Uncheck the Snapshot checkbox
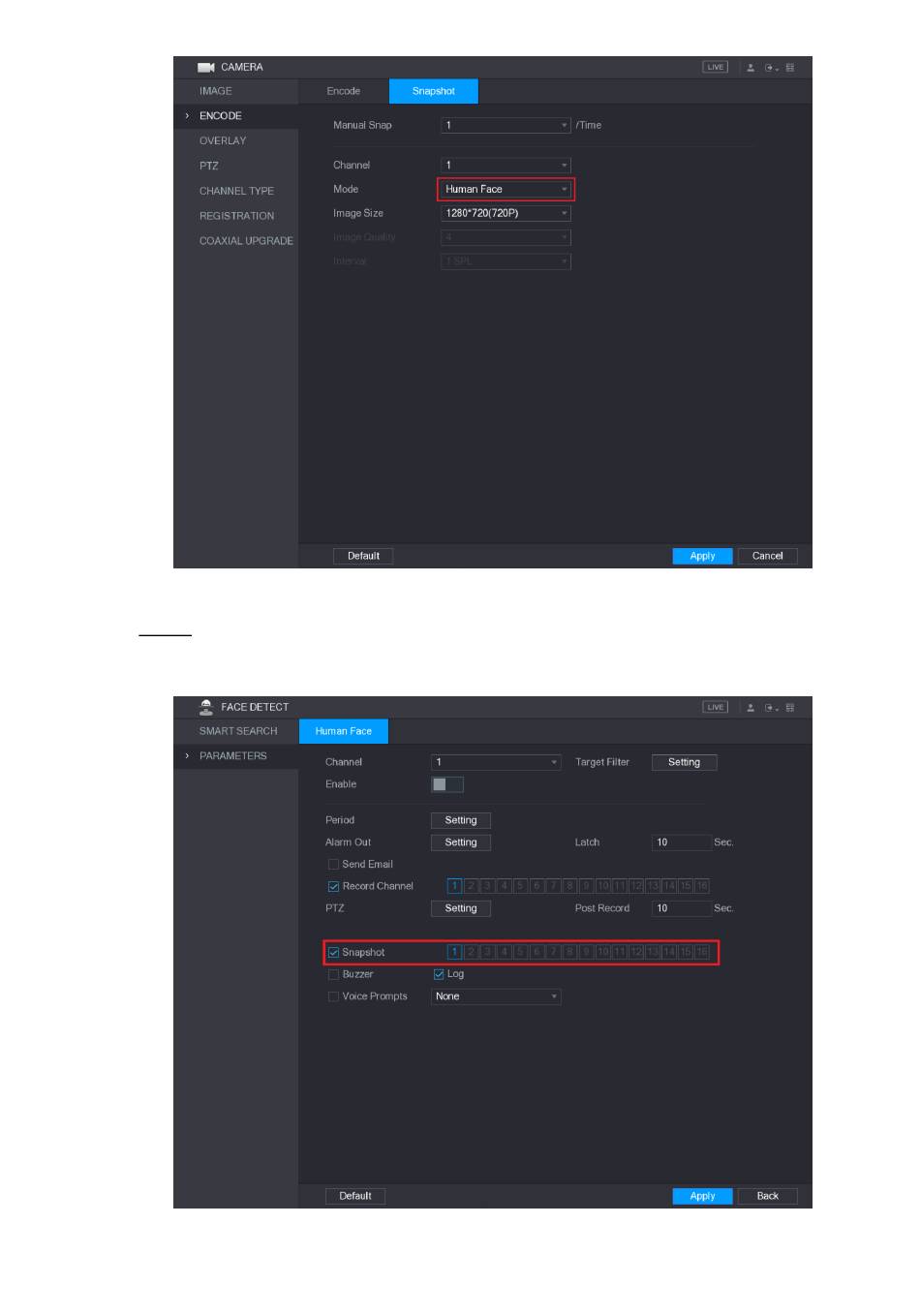Viewport: 920px width, 1316px height. point(334,953)
